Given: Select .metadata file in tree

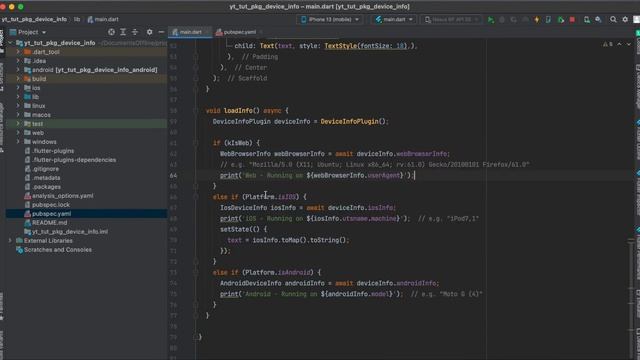Looking at the screenshot, I should point(42,178).
